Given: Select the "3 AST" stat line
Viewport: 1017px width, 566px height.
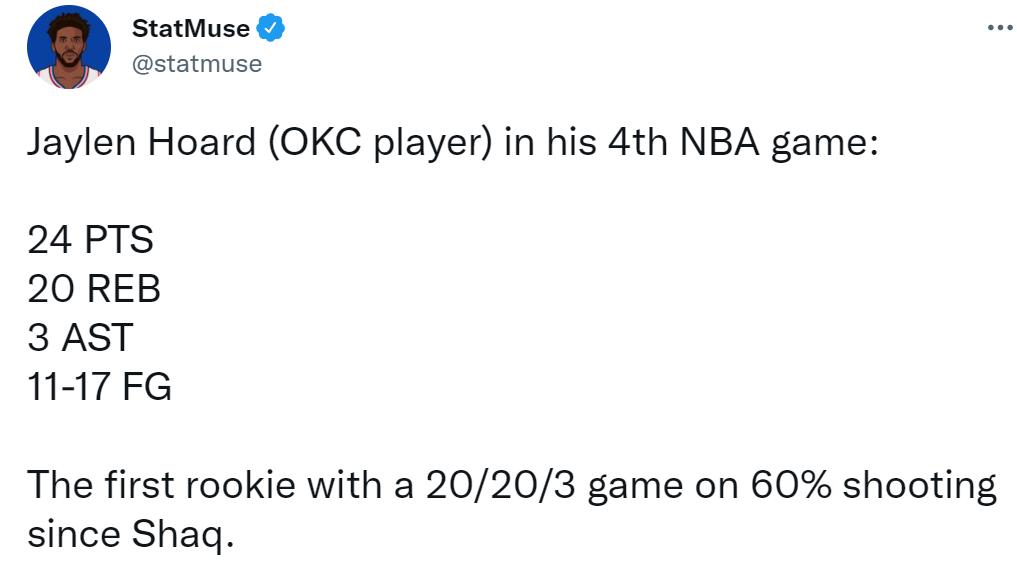Looking at the screenshot, I should click(79, 337).
